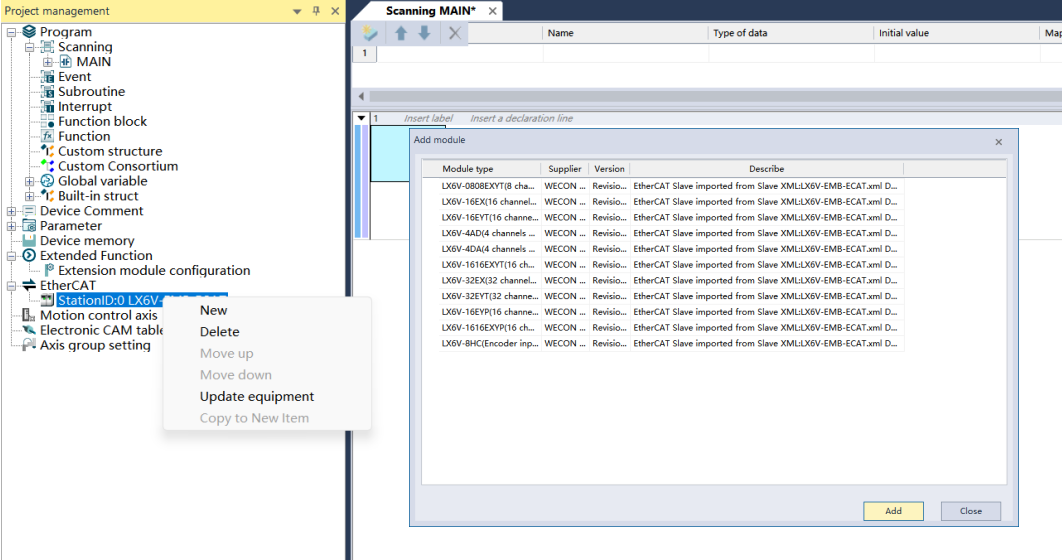The image size is (1062, 560).
Task: Select the Motion control axis item
Action: click(x=98, y=315)
